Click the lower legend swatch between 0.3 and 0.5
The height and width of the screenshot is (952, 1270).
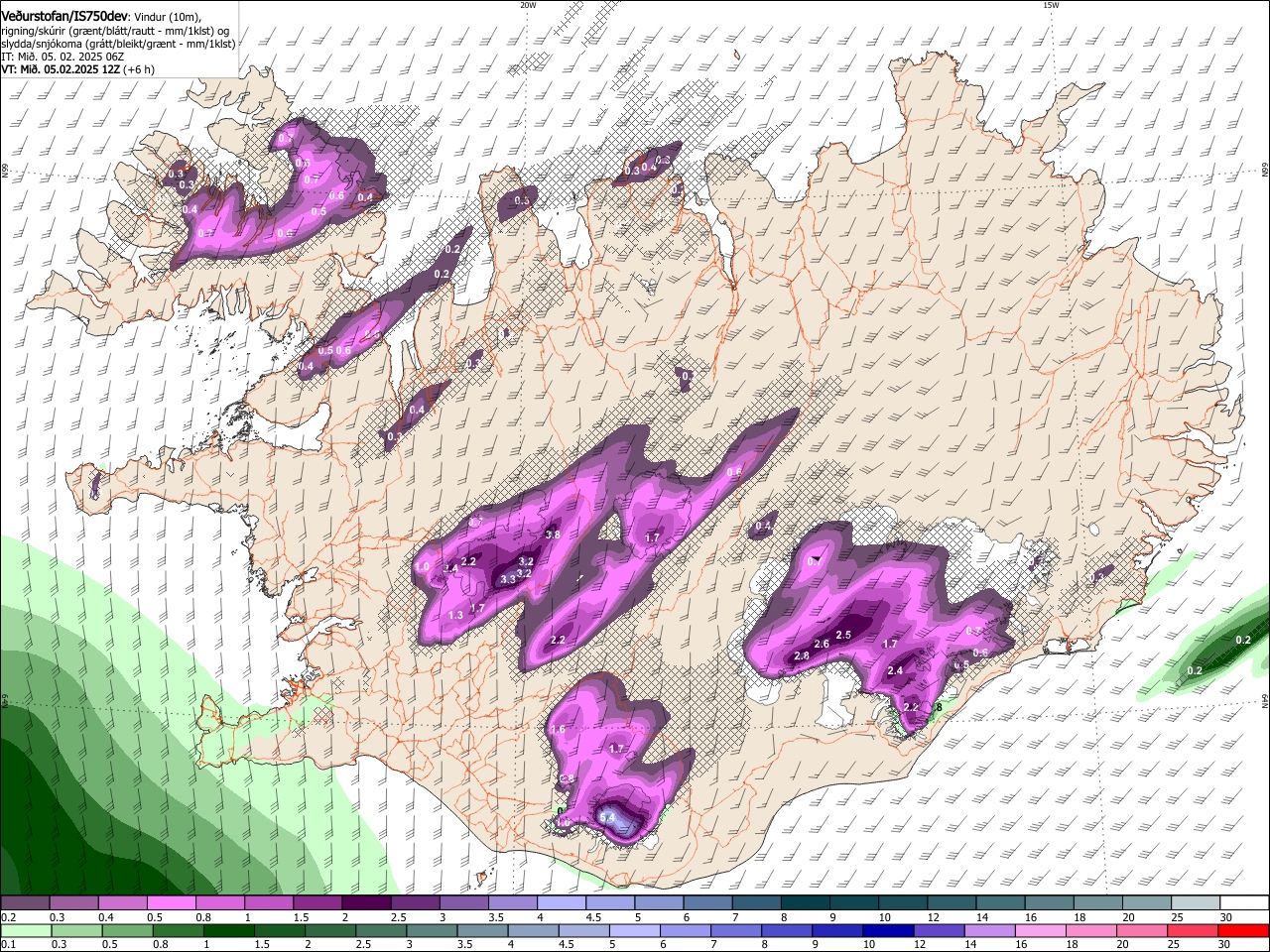pyautogui.click(x=76, y=930)
